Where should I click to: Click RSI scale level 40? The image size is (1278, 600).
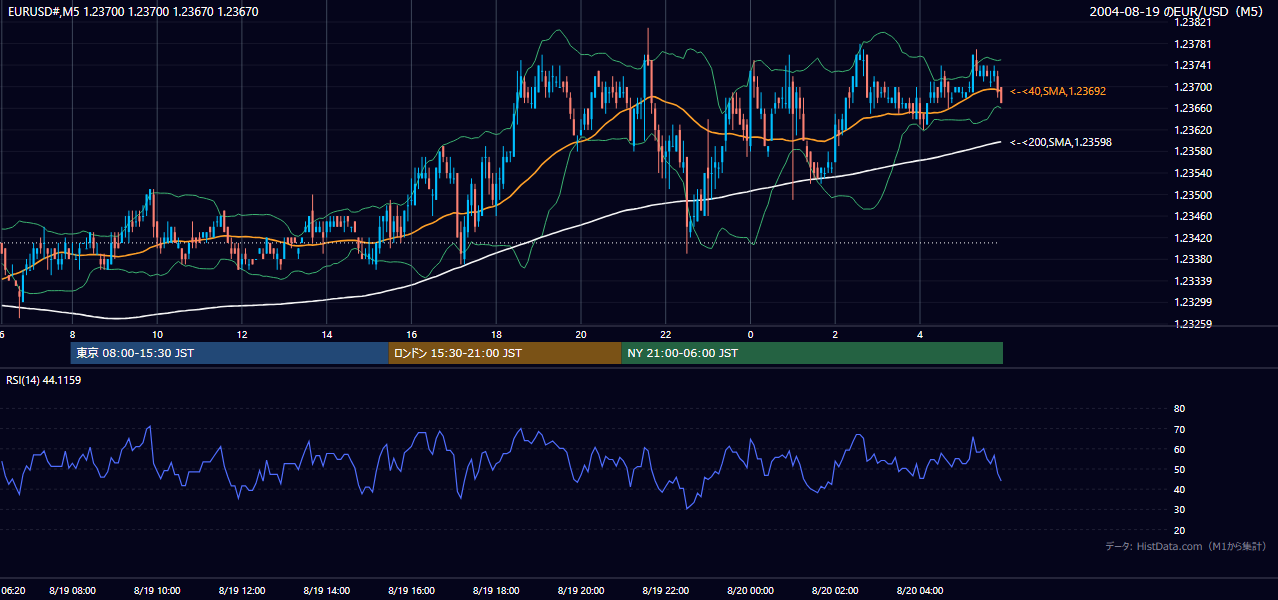click(x=1179, y=489)
